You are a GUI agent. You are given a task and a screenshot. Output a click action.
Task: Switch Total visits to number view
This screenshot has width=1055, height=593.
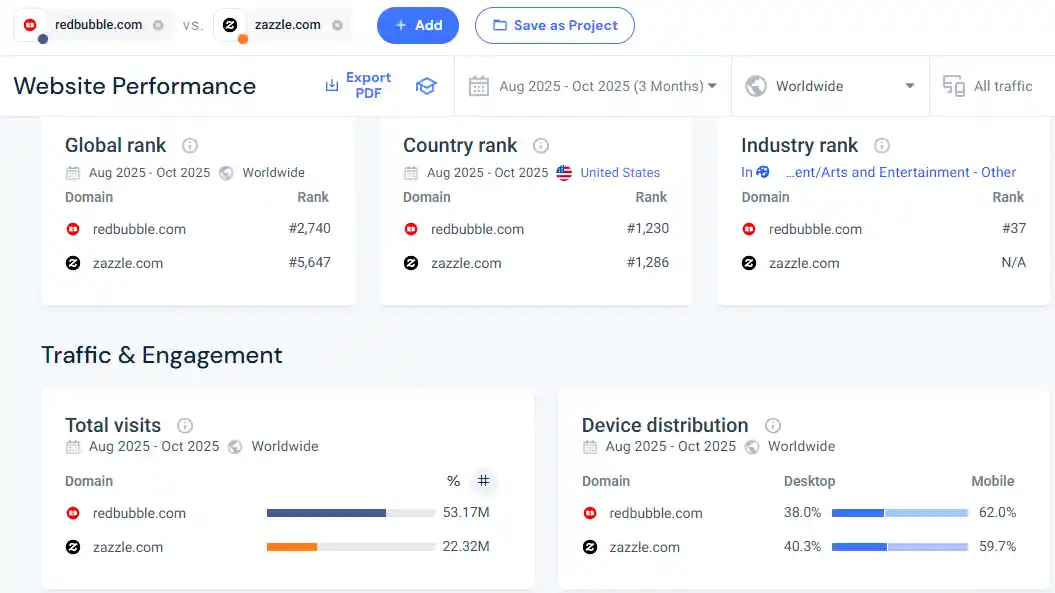point(483,481)
